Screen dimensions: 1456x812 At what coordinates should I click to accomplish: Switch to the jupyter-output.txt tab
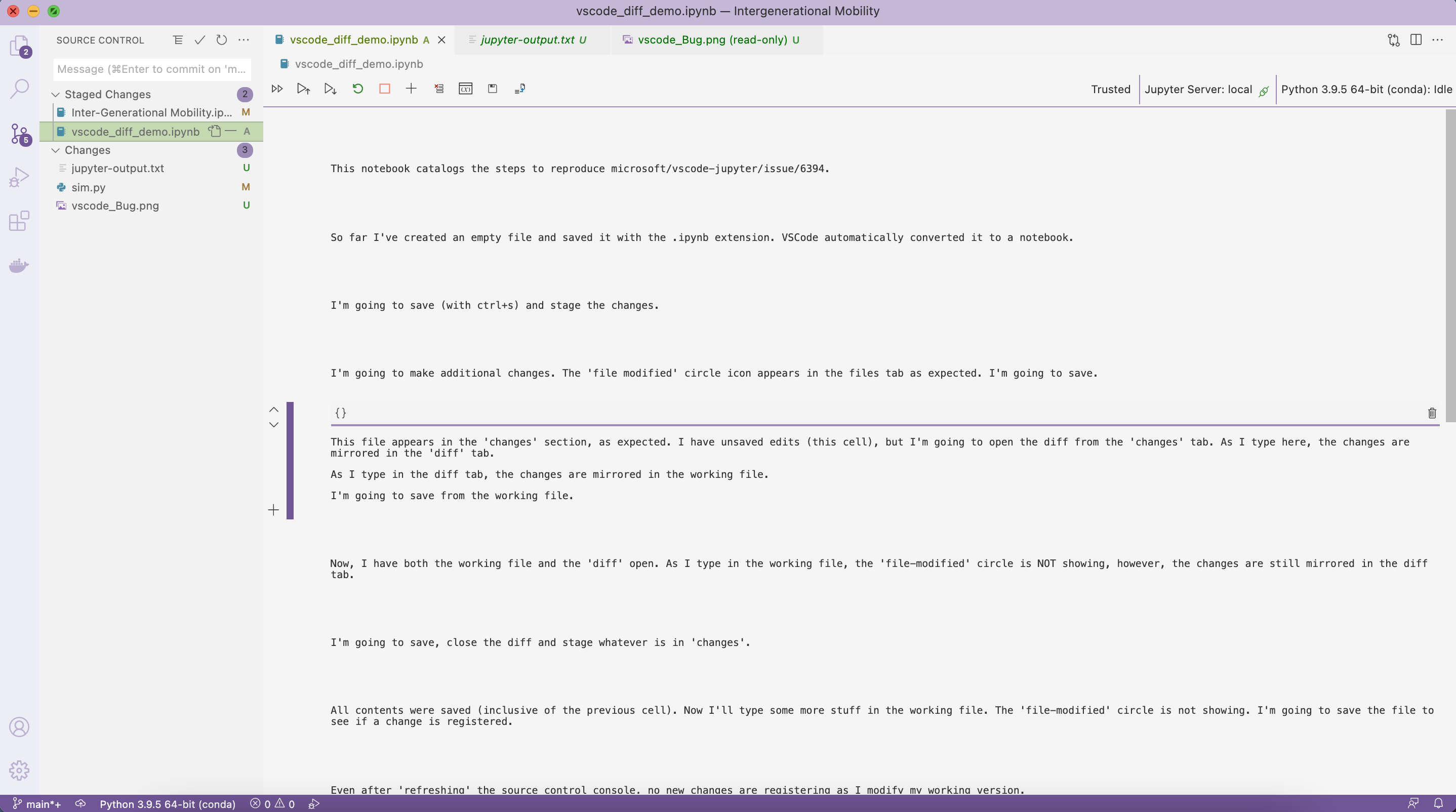[x=529, y=39]
